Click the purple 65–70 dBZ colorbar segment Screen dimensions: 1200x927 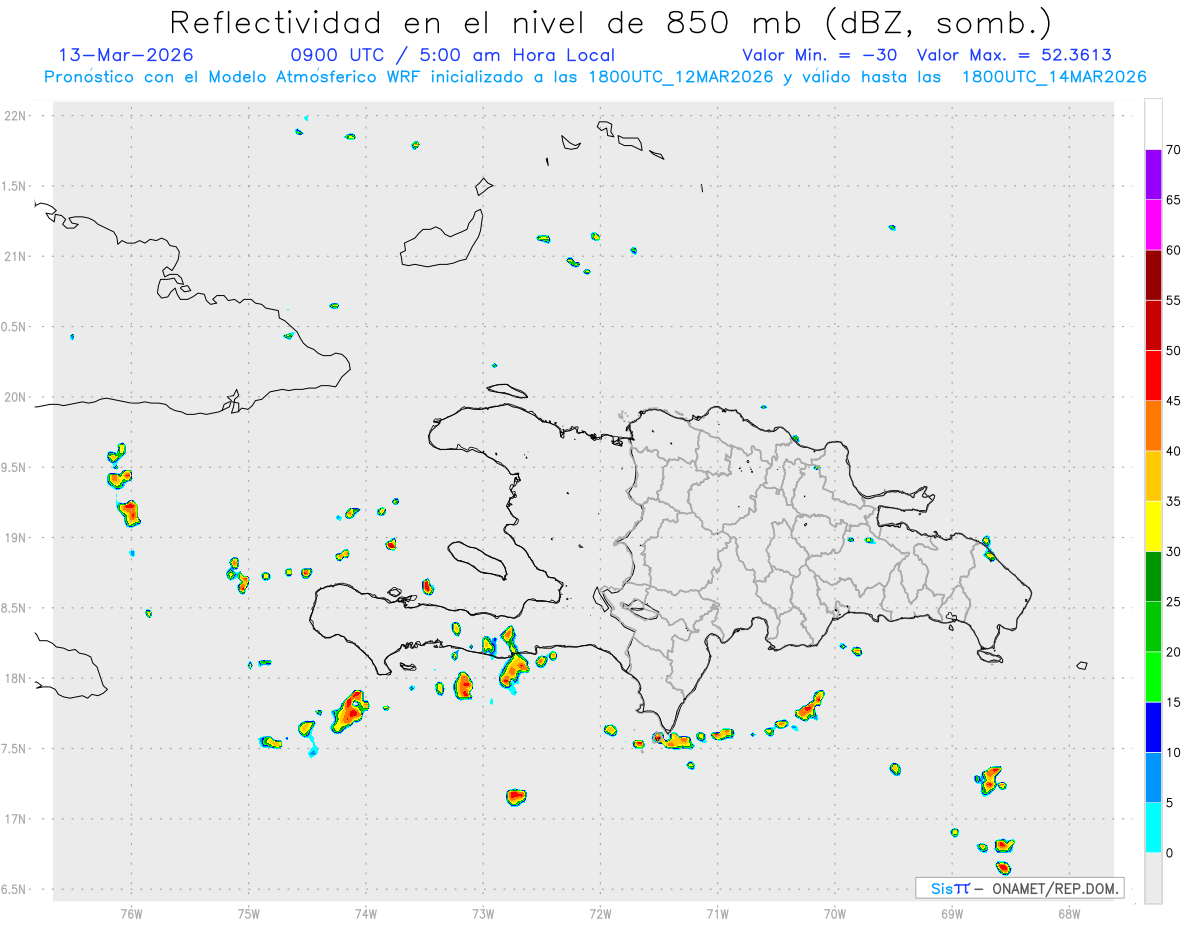tap(1153, 175)
